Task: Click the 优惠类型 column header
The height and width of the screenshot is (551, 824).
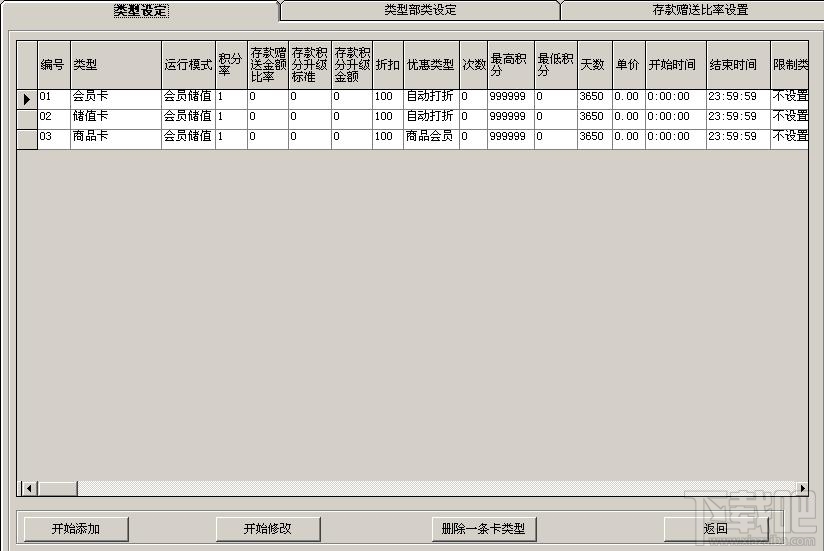Action: [431, 65]
